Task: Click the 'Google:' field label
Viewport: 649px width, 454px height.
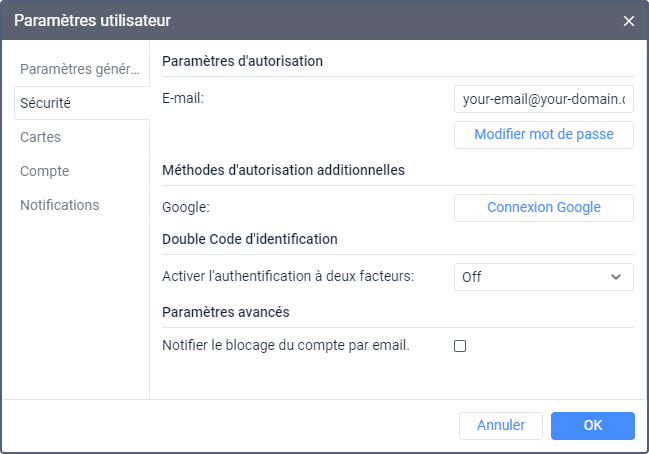Action: 186,208
